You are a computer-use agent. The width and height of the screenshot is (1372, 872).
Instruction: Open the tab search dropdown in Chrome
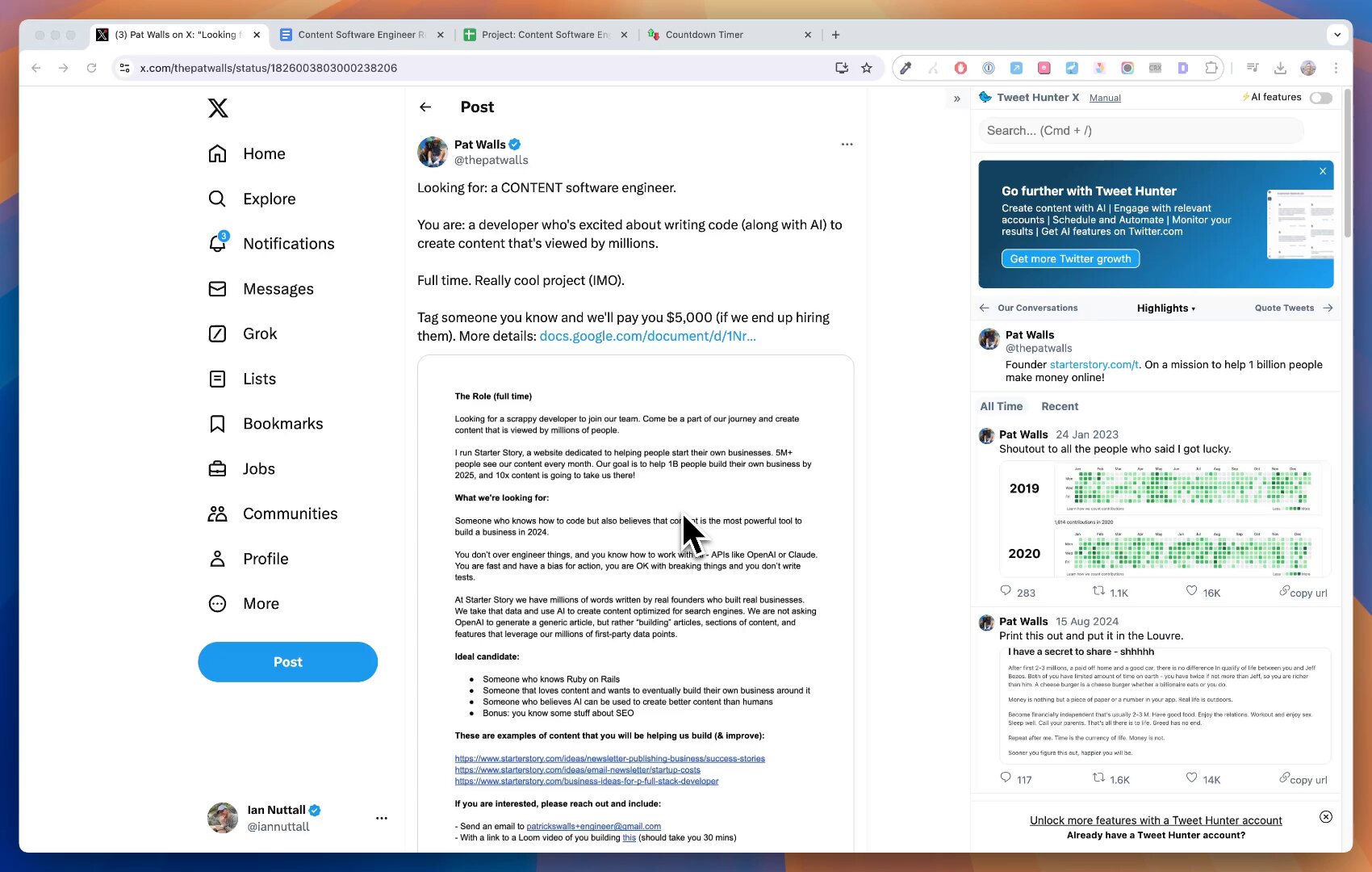click(x=1337, y=35)
